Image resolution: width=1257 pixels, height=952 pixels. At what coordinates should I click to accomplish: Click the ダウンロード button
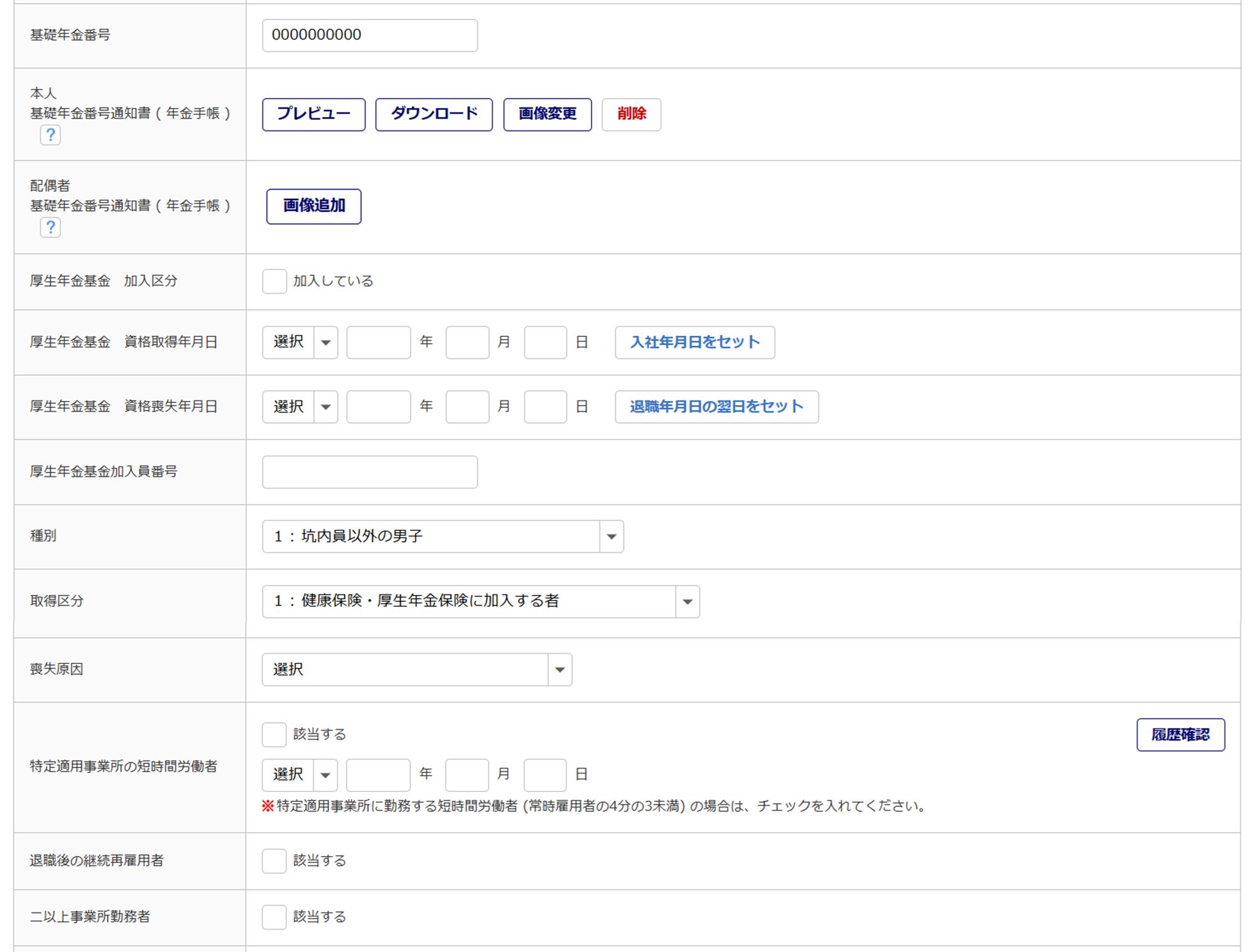pyautogui.click(x=434, y=114)
